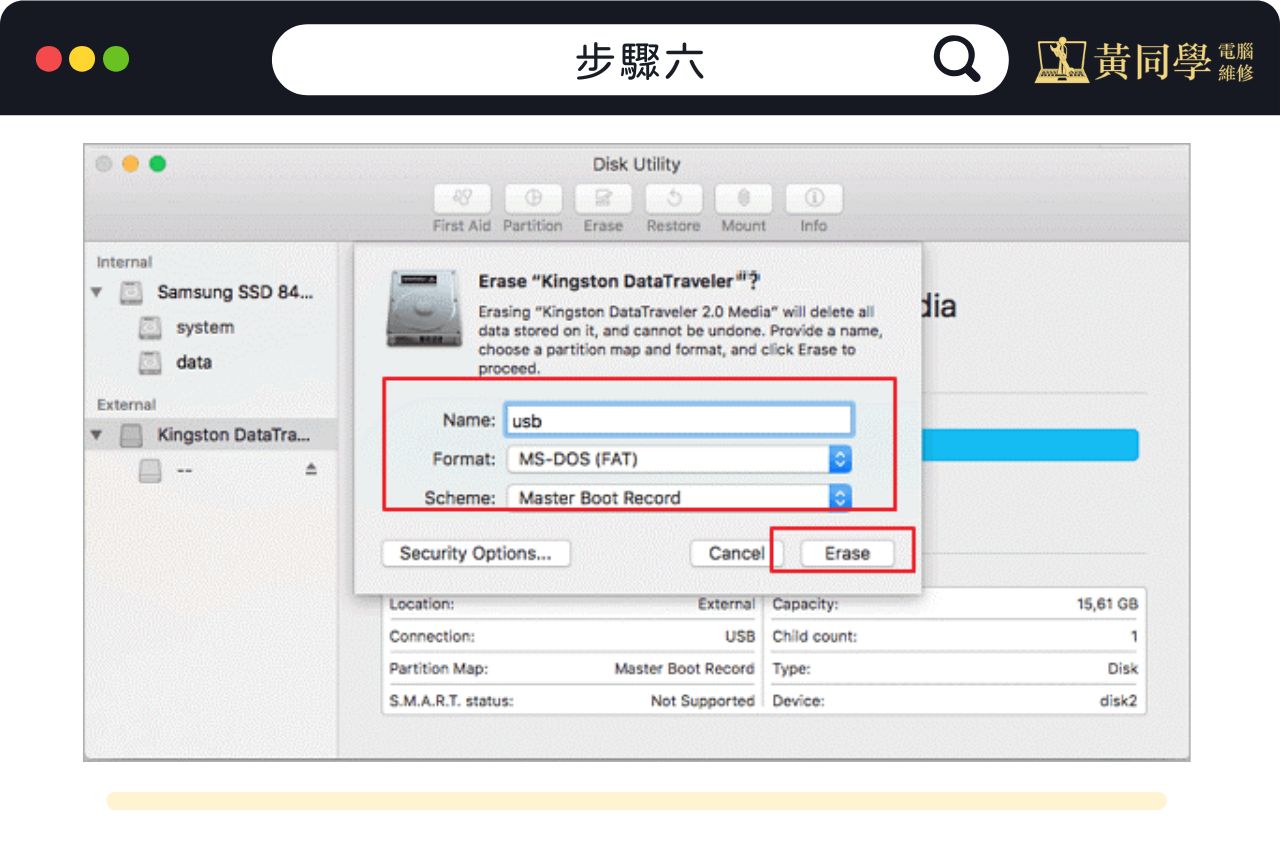Click green zoom button of Disk Utility window
1280x850 pixels.
point(158,164)
